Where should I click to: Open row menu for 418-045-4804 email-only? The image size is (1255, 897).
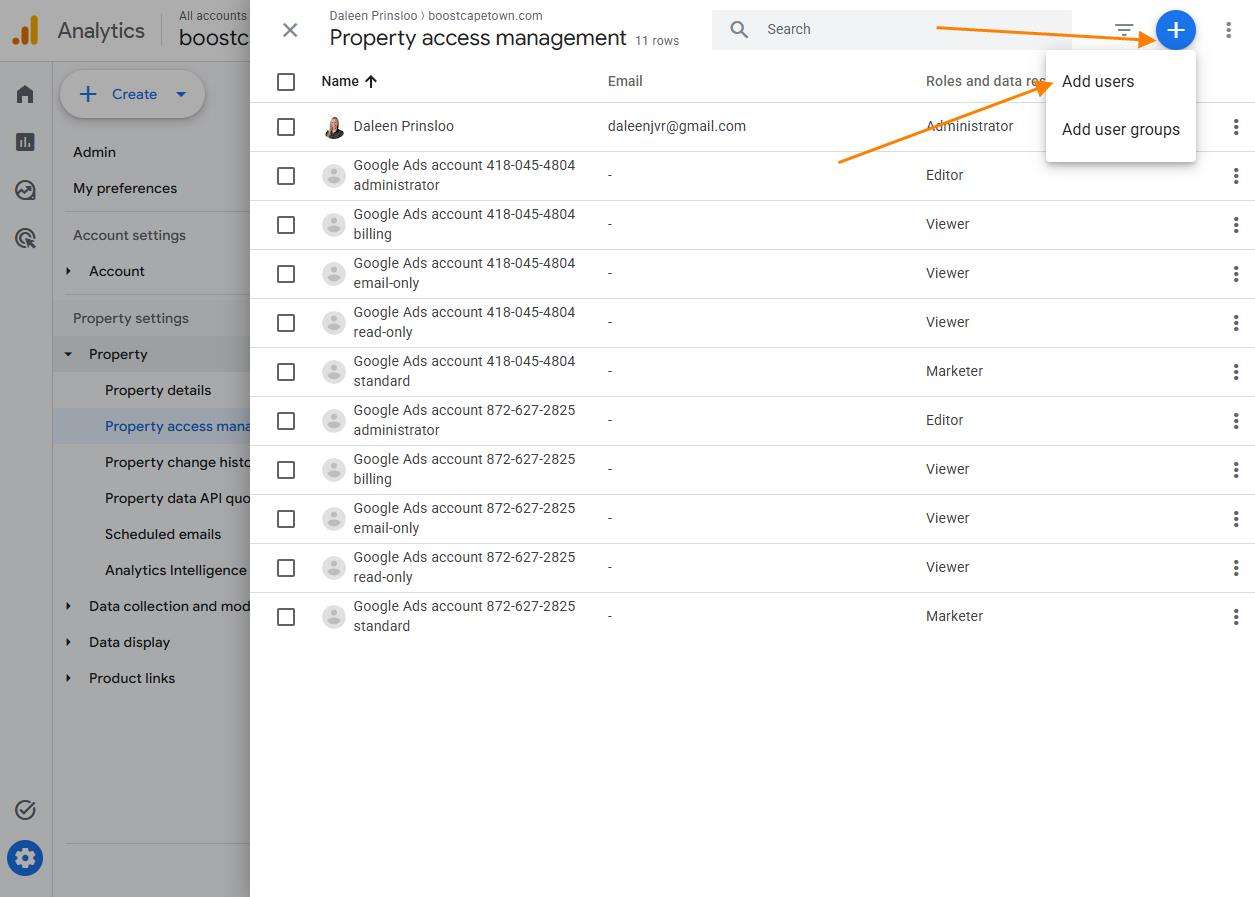tap(1236, 274)
